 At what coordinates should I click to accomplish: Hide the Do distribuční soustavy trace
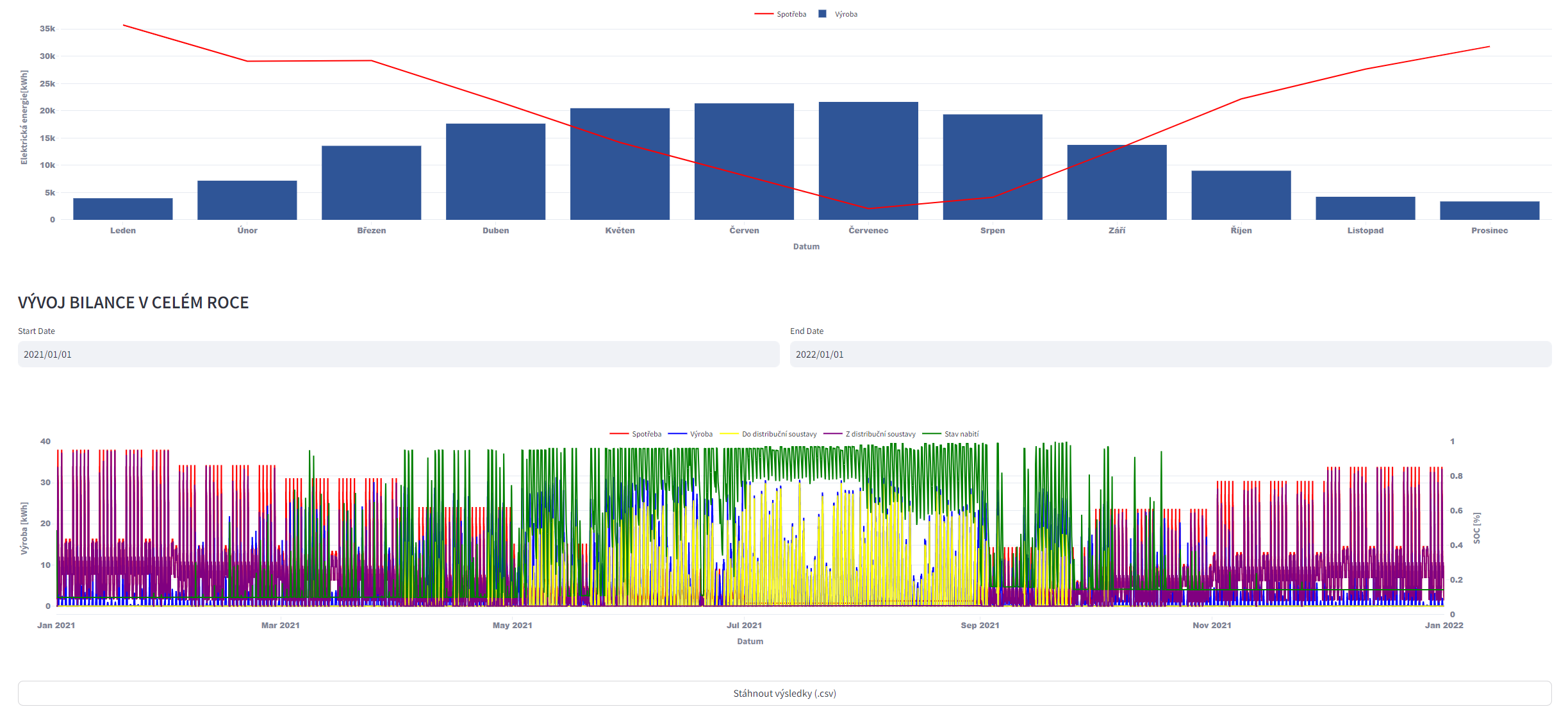point(768,434)
